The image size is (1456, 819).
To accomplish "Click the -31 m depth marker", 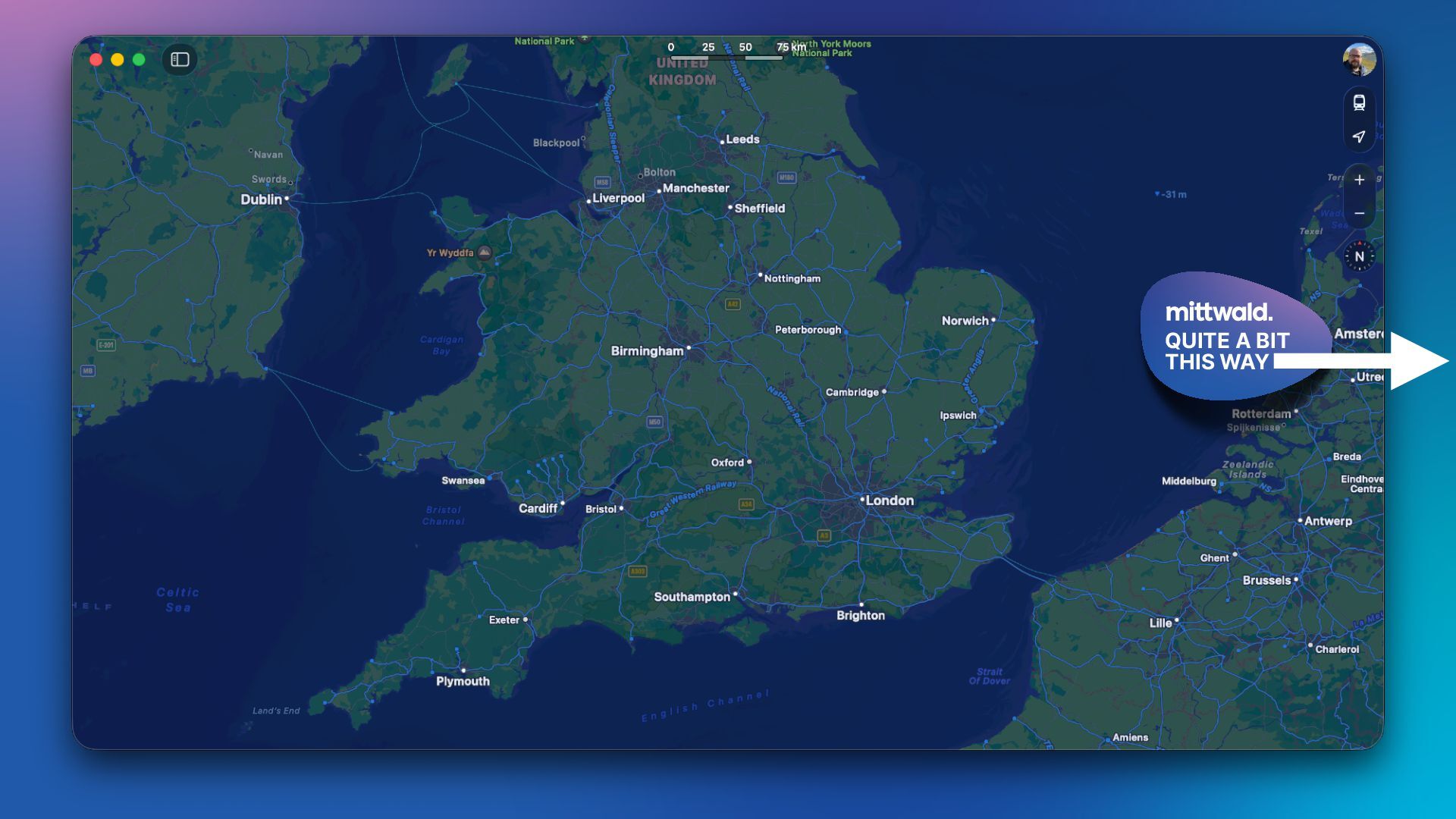I will (1171, 195).
